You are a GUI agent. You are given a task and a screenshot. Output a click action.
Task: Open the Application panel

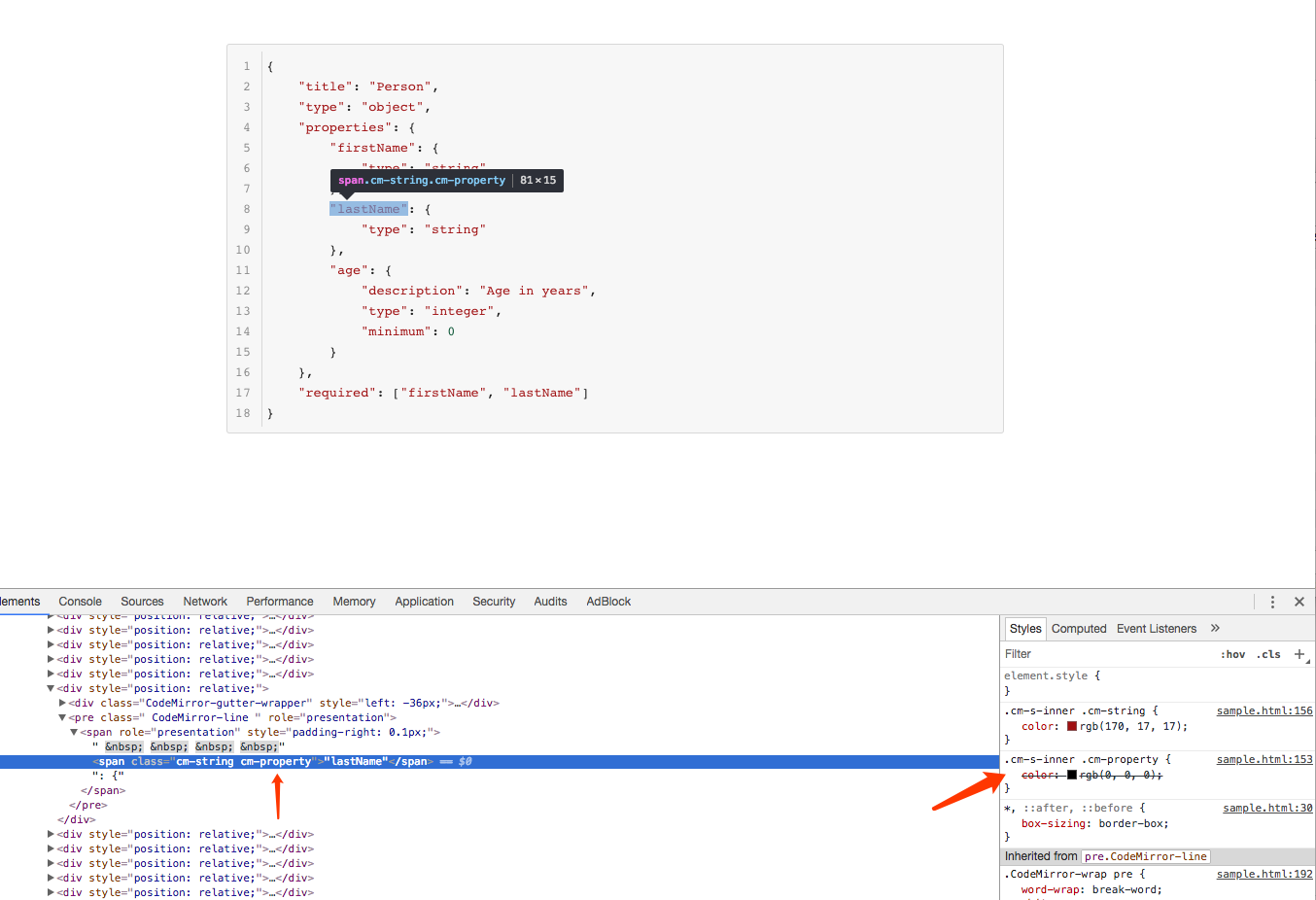pyautogui.click(x=424, y=602)
